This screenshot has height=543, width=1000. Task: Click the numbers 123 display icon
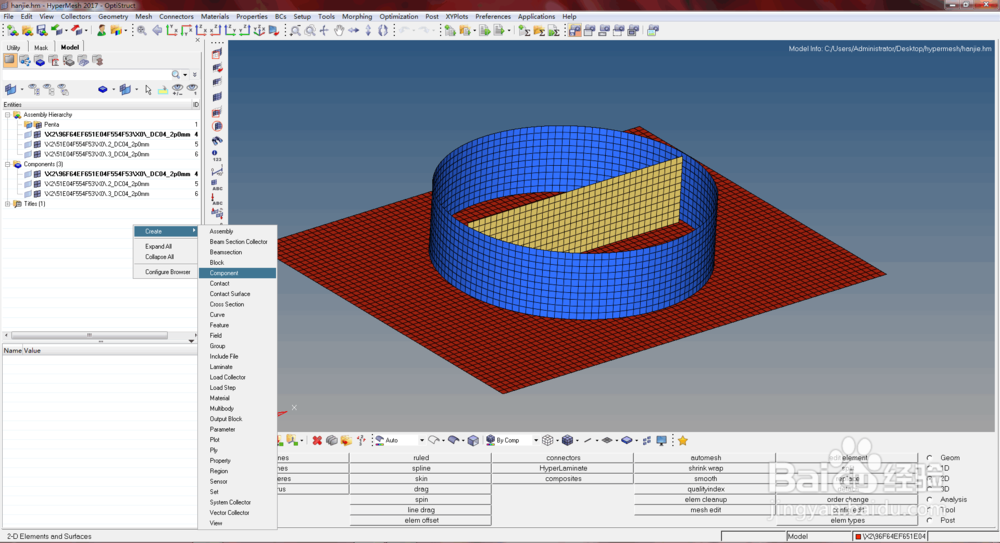(x=217, y=155)
